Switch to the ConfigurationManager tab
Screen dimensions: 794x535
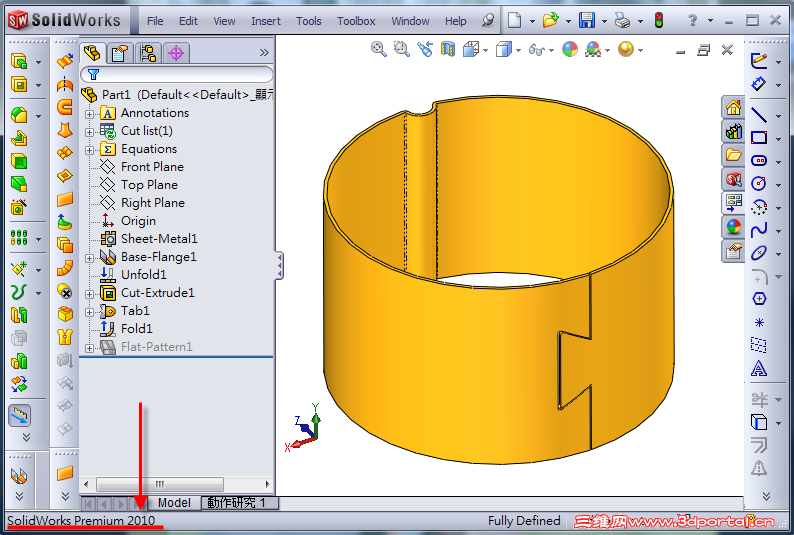148,53
